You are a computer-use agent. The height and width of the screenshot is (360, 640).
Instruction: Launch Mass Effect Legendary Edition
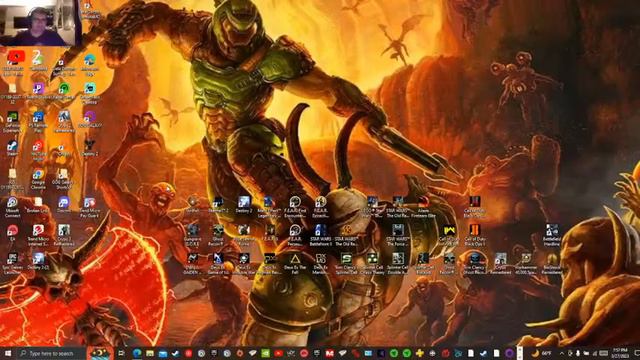click(269, 207)
